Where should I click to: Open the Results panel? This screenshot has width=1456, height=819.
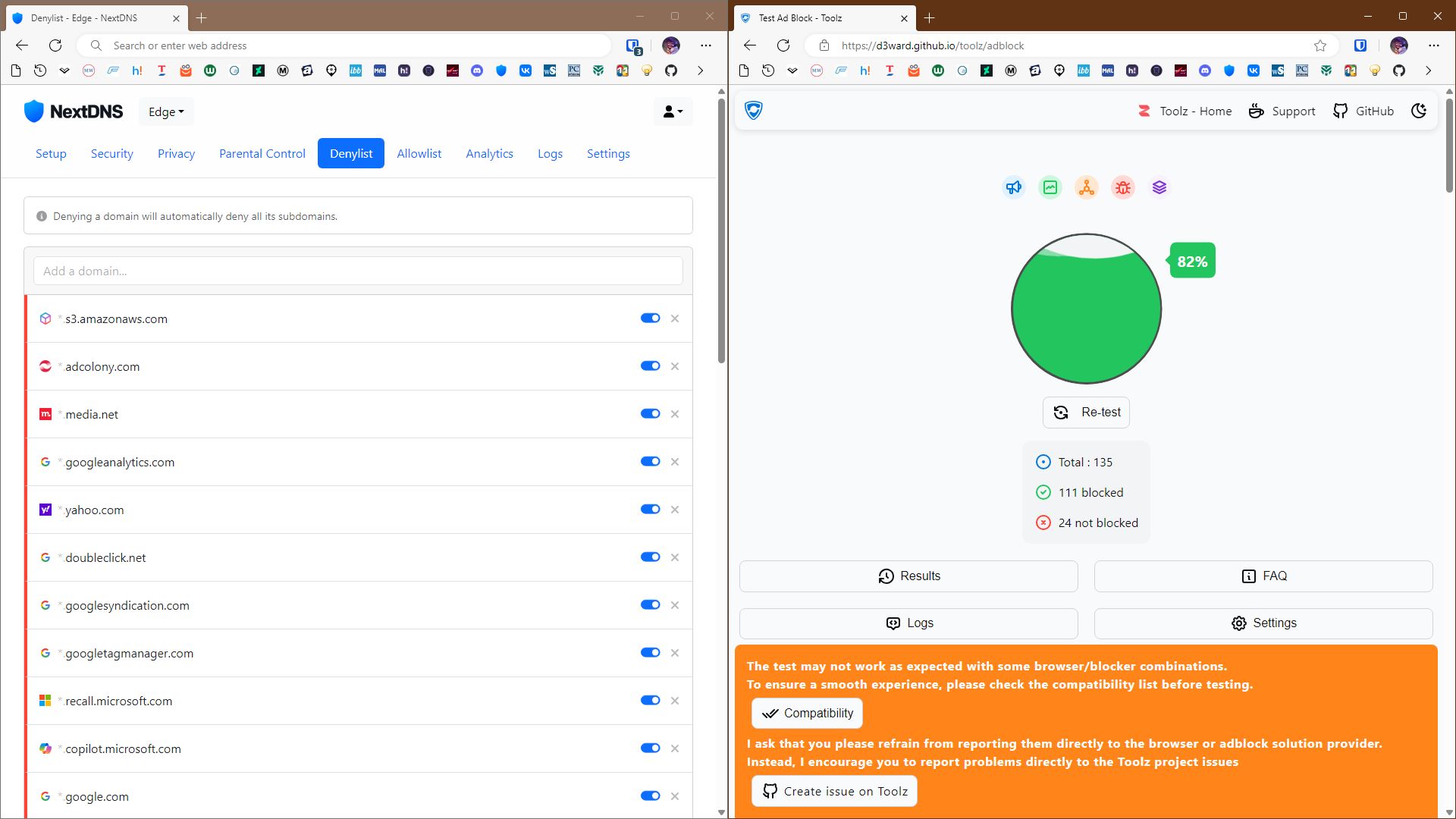(908, 576)
